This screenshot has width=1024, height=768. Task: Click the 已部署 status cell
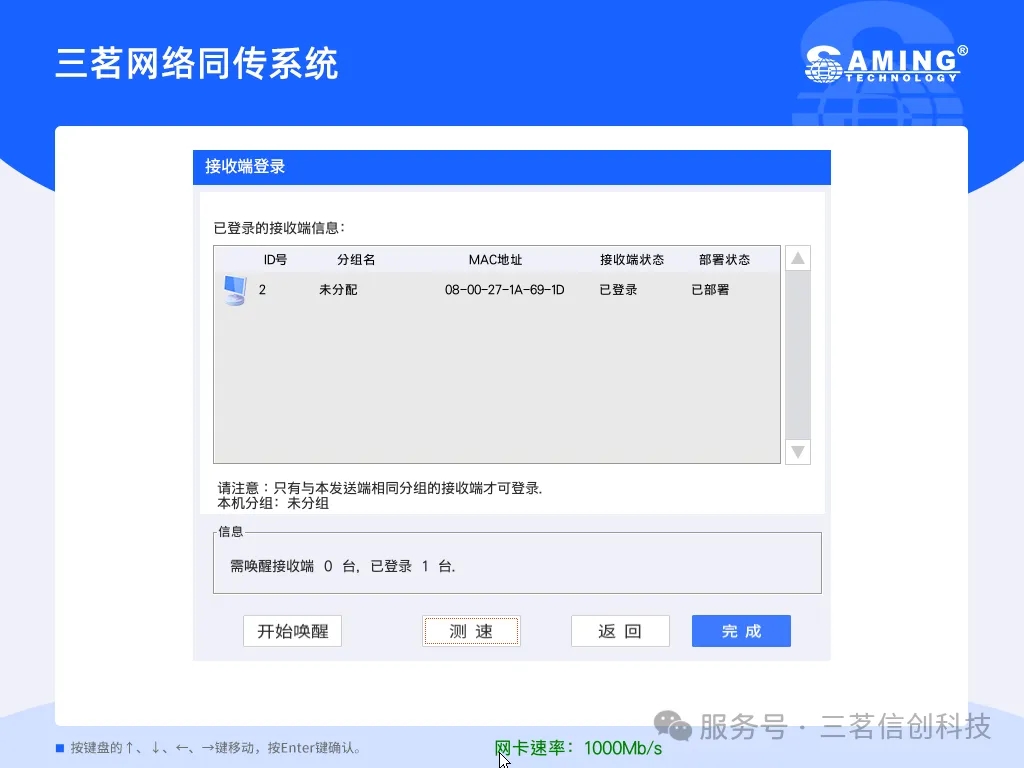pos(710,290)
